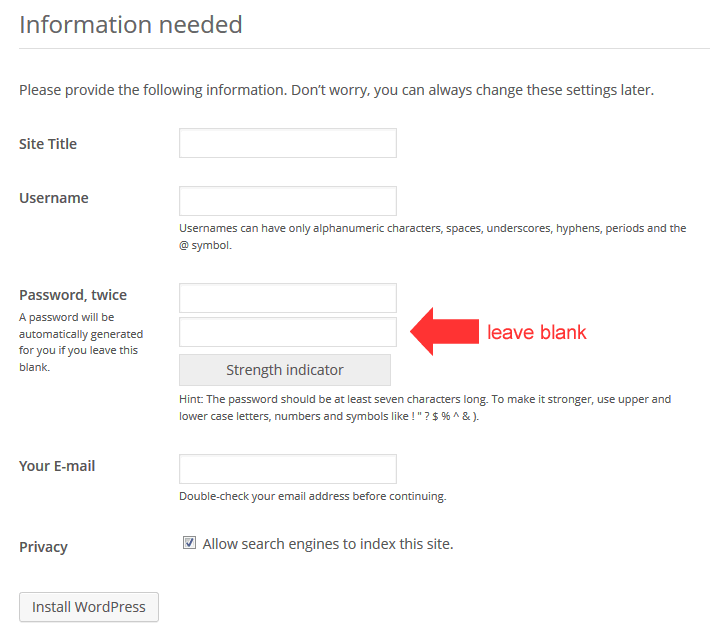Viewport: 710px width, 639px height.
Task: Click the 'Privacy' label
Action: click(x=43, y=547)
